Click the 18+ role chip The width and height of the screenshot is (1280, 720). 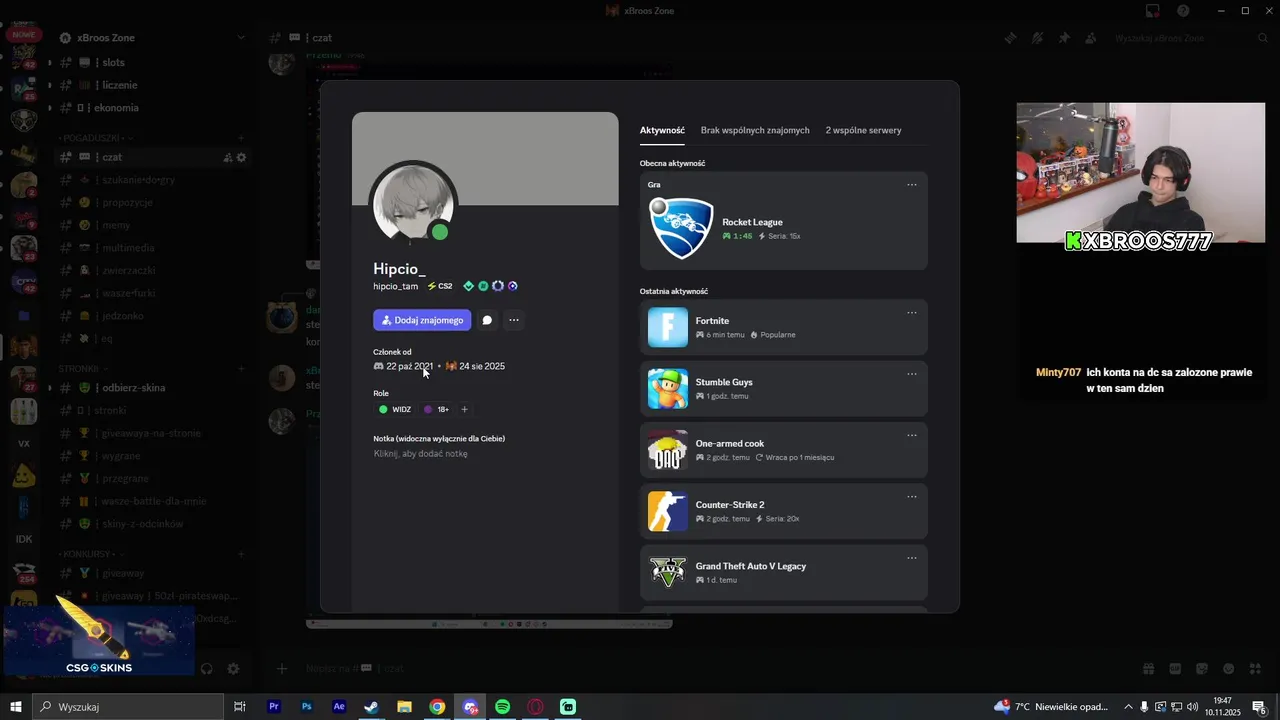click(436, 409)
